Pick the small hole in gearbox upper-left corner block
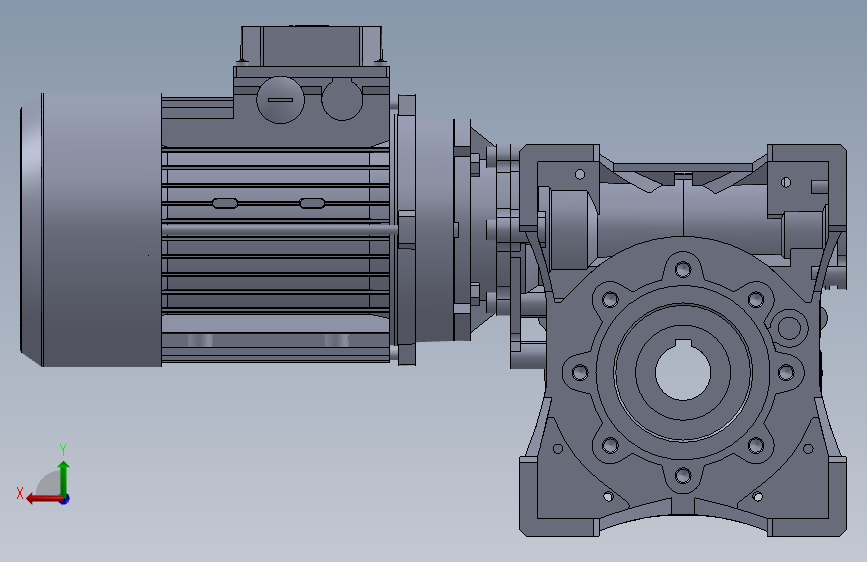 [579, 175]
